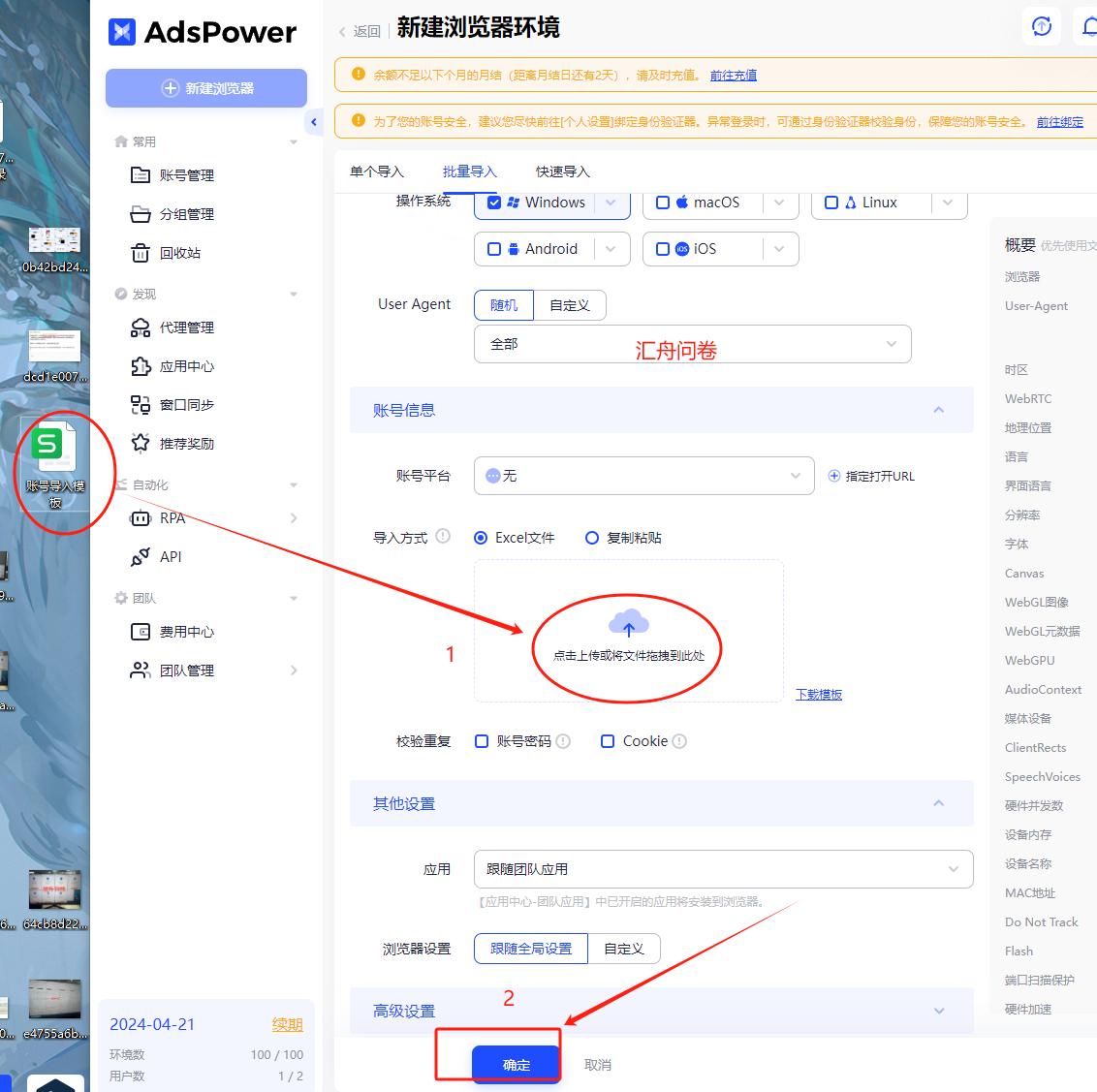The width and height of the screenshot is (1097, 1092).
Task: Select 随机 User Agent option
Action: tap(504, 305)
